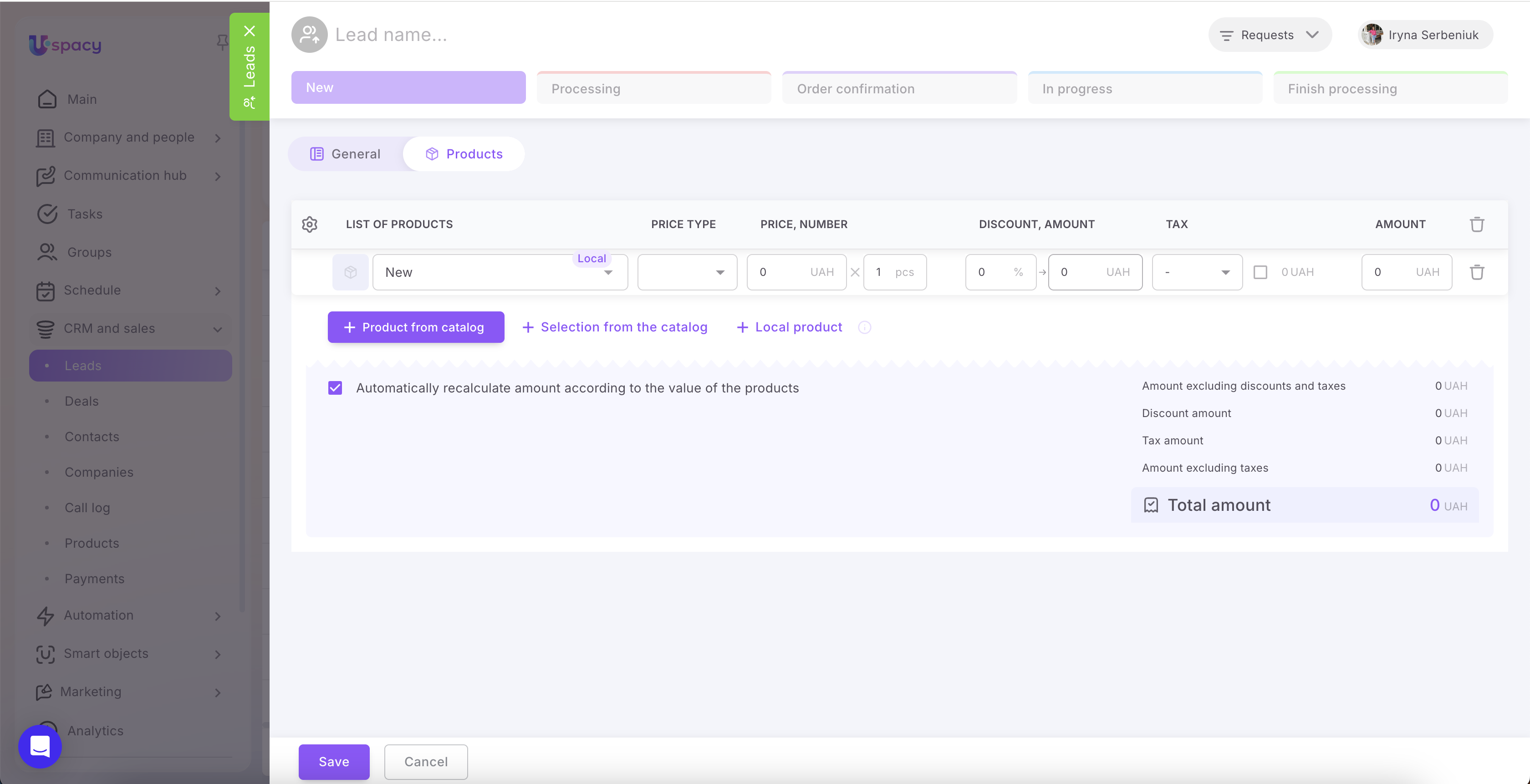Click the price UAH input field
Image resolution: width=1530 pixels, height=784 pixels.
(796, 272)
